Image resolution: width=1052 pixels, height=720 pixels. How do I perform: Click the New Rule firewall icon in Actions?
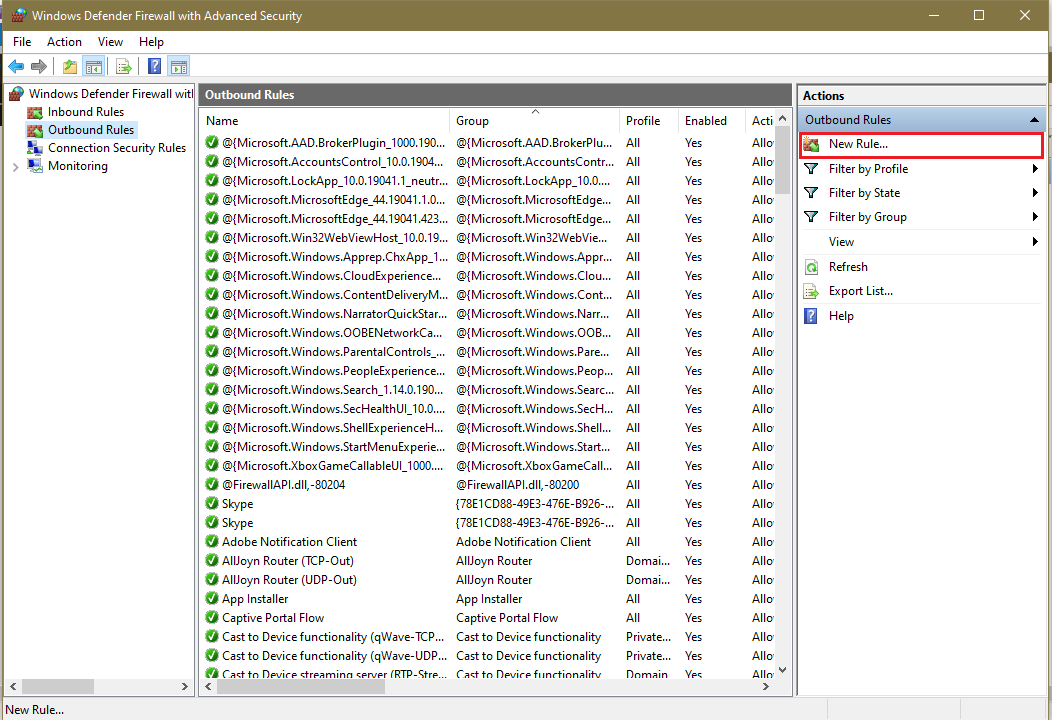coord(811,144)
